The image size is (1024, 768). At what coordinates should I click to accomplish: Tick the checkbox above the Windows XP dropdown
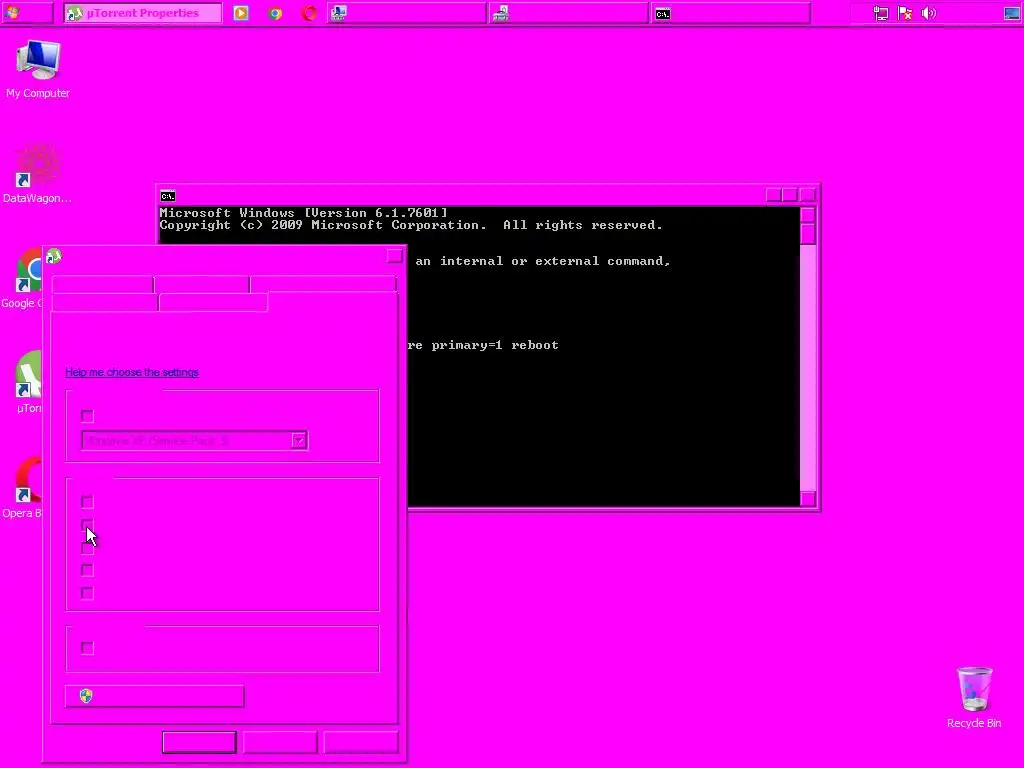tap(88, 416)
